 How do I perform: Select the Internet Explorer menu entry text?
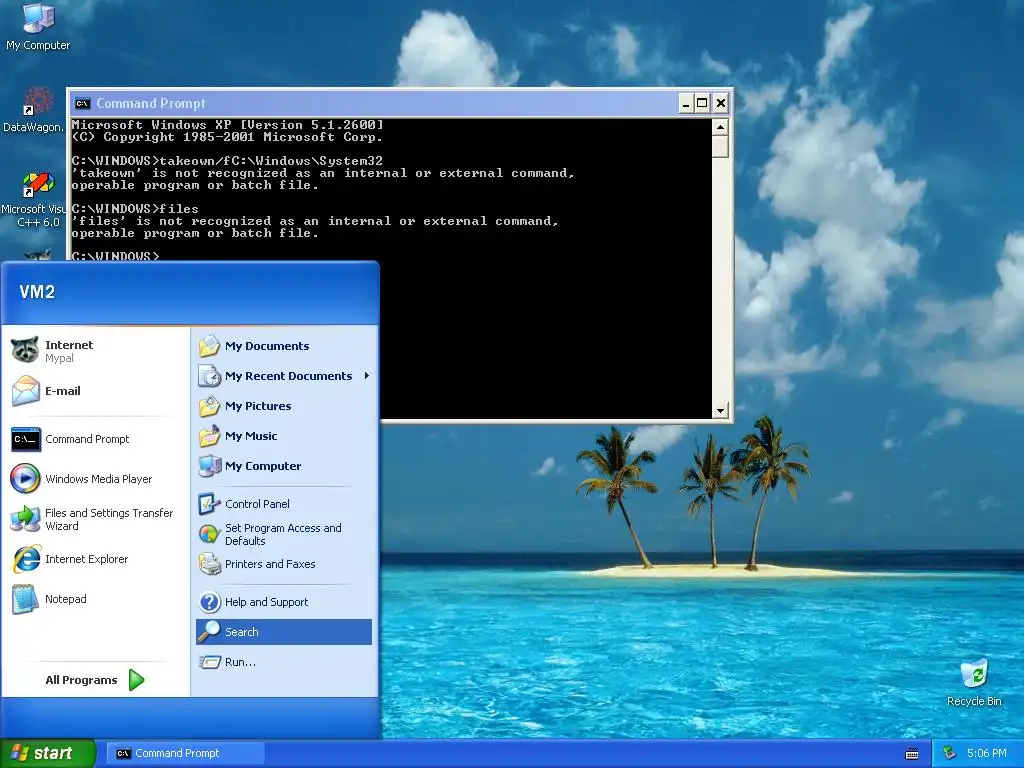86,559
